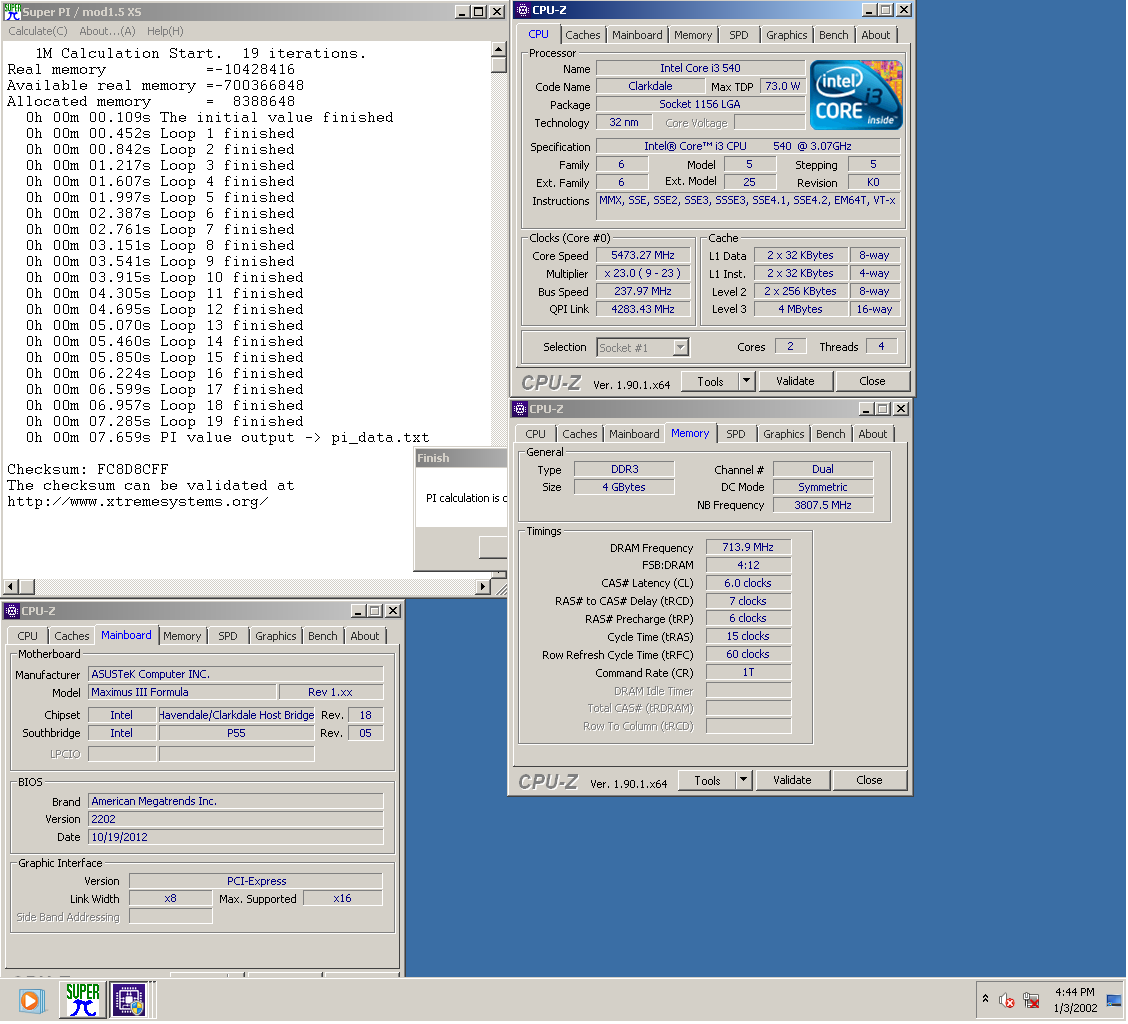Image resolution: width=1128 pixels, height=1024 pixels.
Task: Click the taskbar clock 4:44 PM
Action: click(1075, 992)
